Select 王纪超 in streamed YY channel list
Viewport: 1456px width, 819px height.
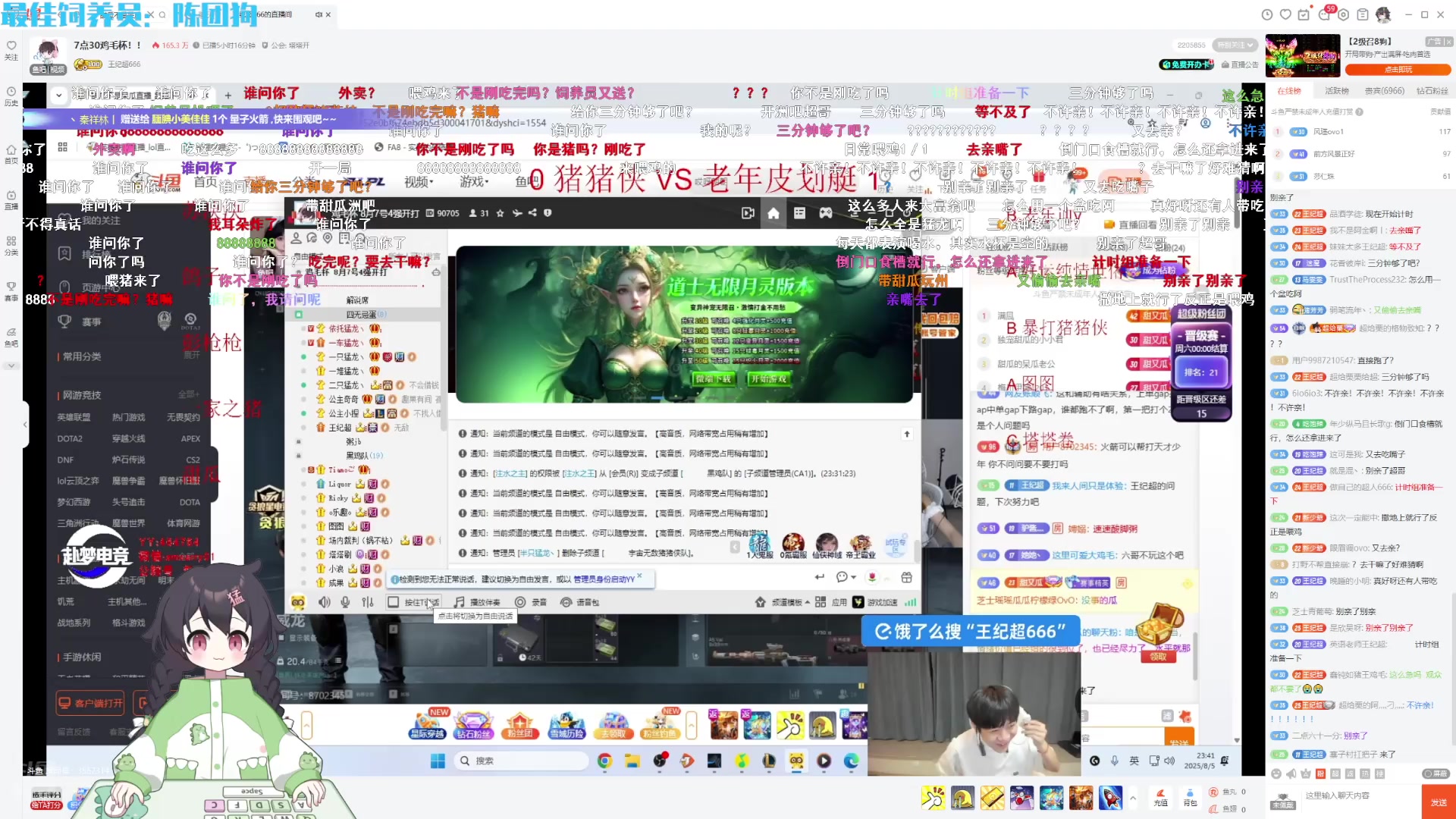[x=340, y=428]
